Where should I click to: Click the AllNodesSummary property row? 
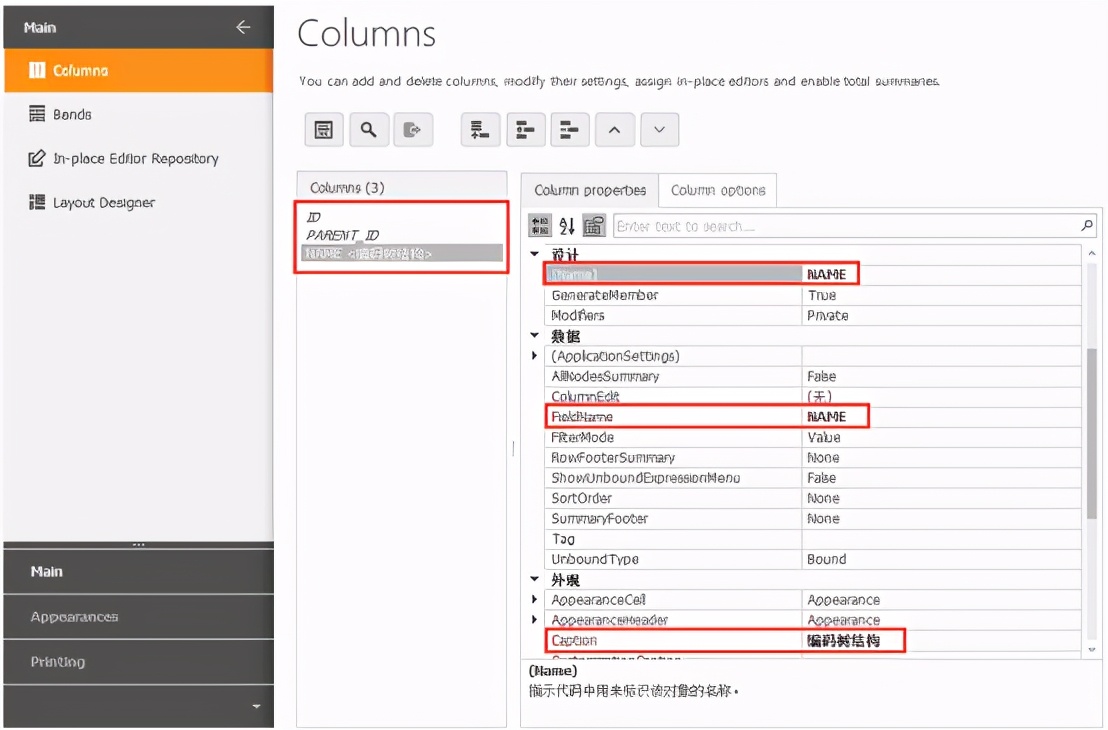point(813,376)
